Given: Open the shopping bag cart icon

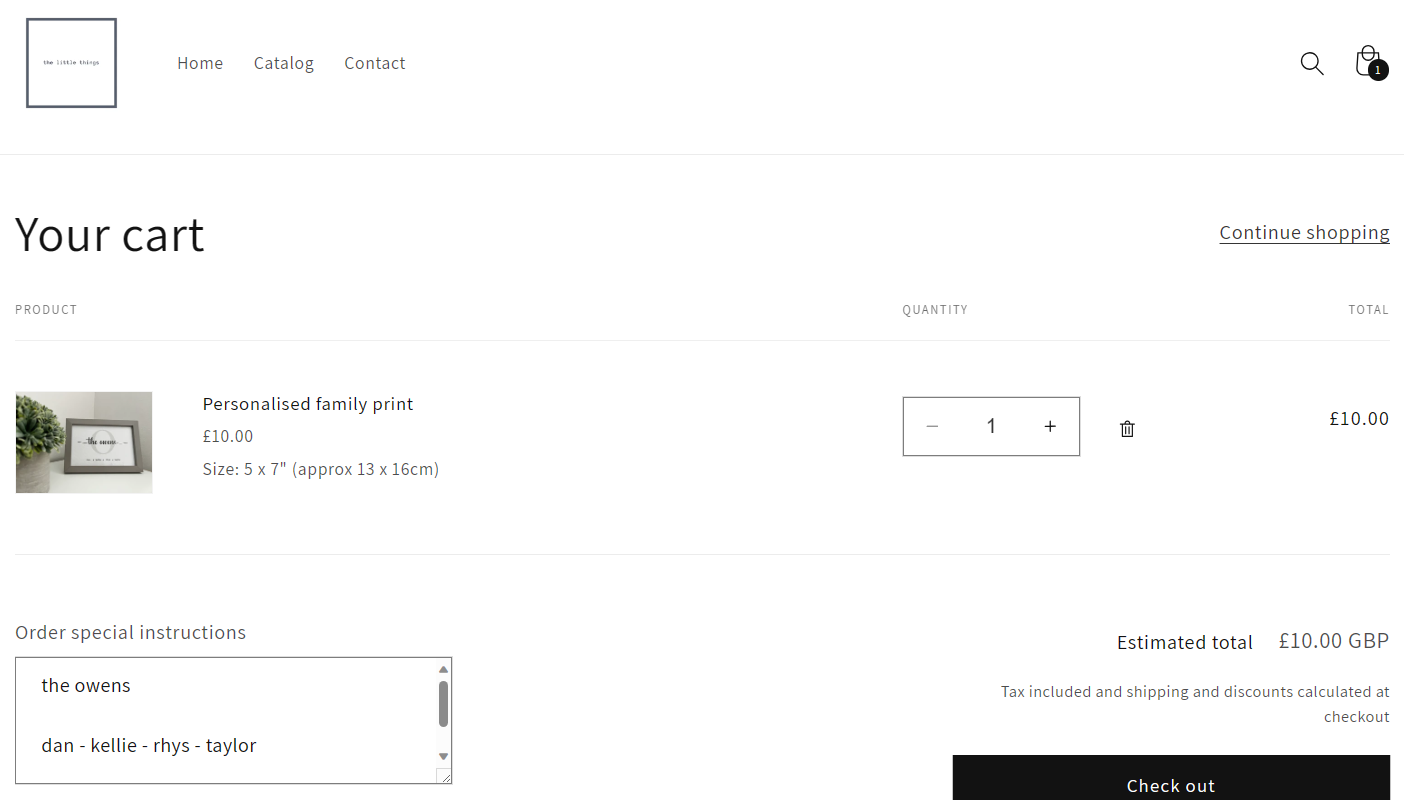Looking at the screenshot, I should [1370, 63].
